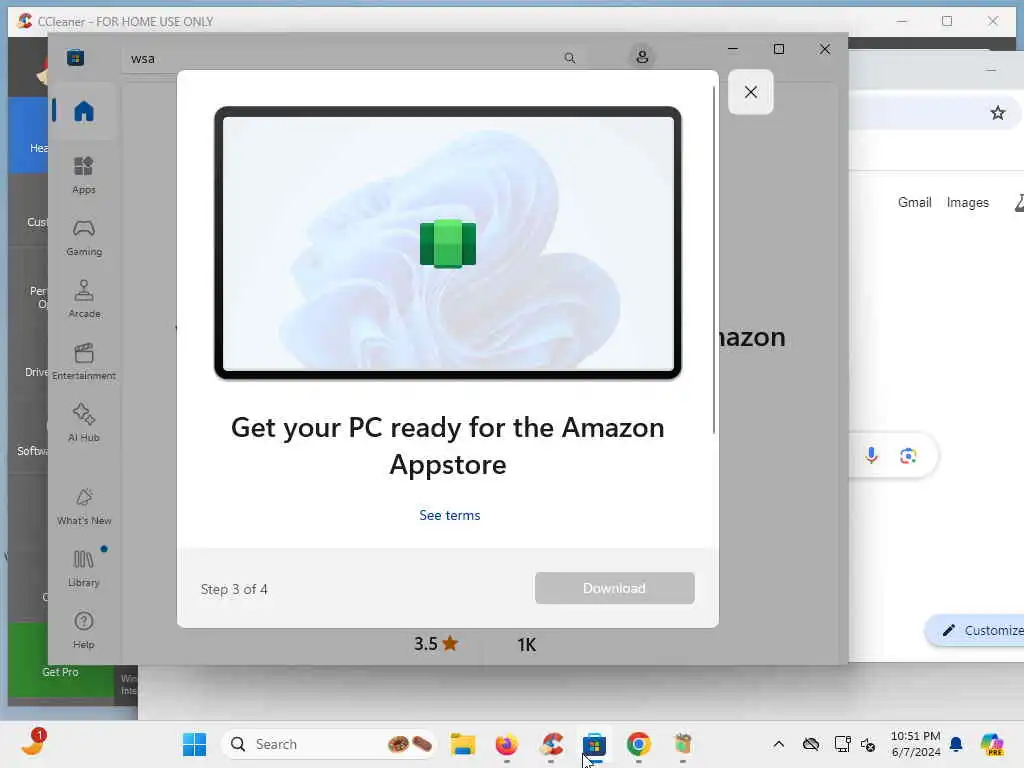The width and height of the screenshot is (1024, 768).
Task: Open Firefox from taskbar
Action: [x=506, y=744]
